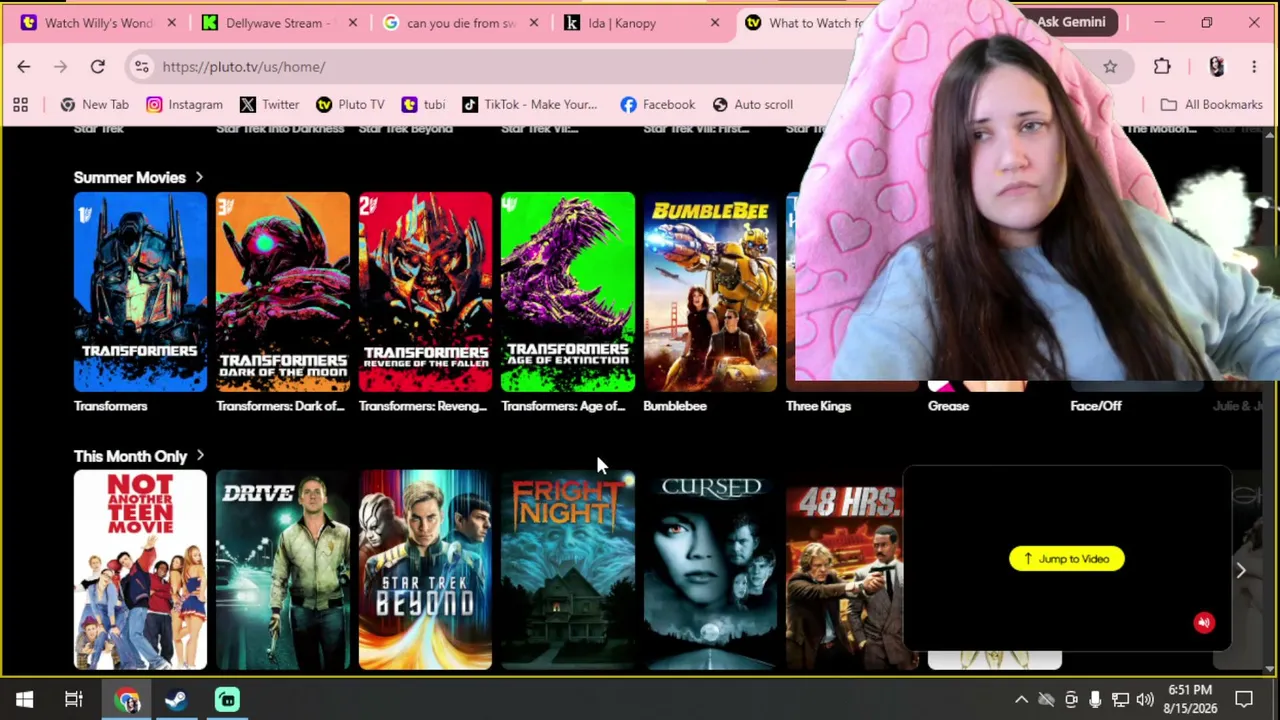Show hidden system tray icons
1280x720 pixels.
pyautogui.click(x=1021, y=700)
